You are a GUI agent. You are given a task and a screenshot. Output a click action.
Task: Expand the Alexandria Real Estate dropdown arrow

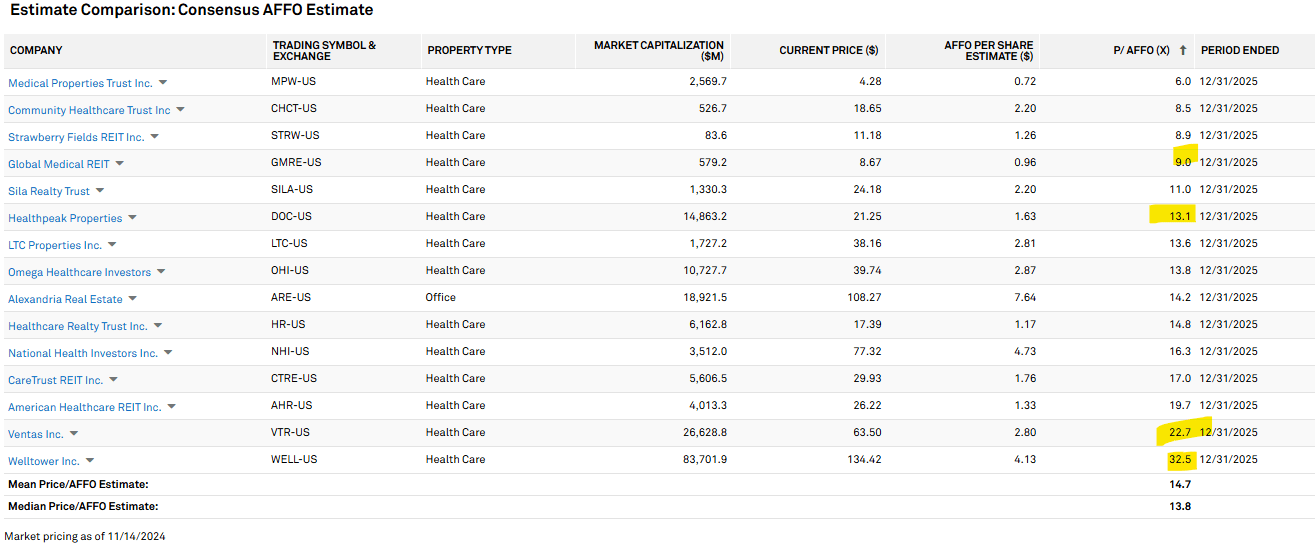pos(132,299)
